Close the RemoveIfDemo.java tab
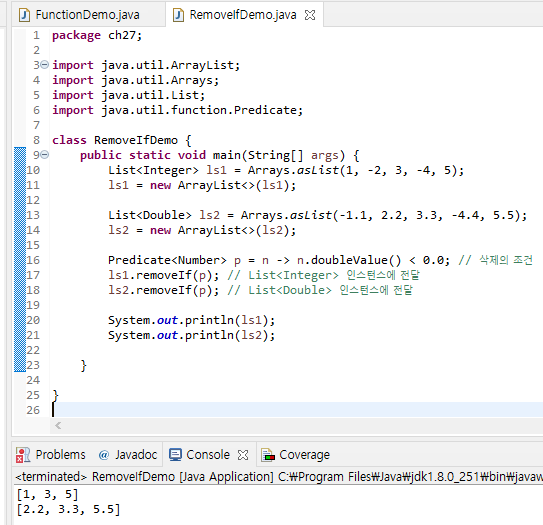This screenshot has width=543, height=525. coord(310,15)
